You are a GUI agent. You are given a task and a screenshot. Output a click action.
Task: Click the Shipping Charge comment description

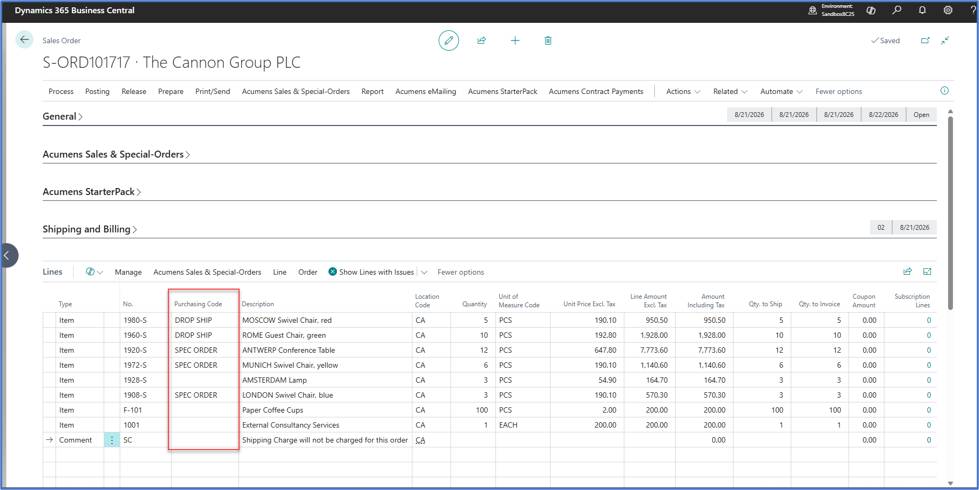[325, 440]
